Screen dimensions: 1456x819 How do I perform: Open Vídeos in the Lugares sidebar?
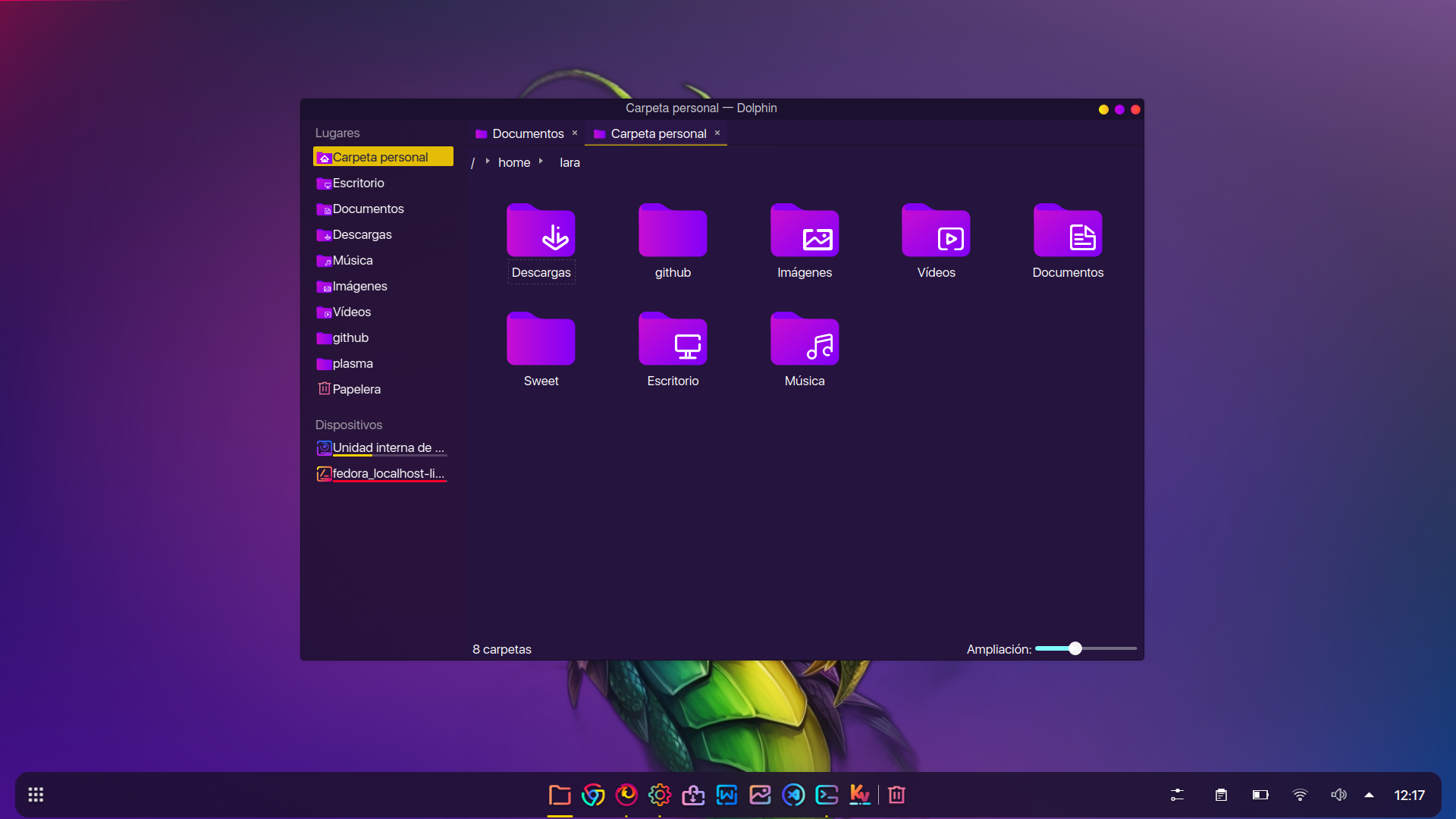pos(383,312)
